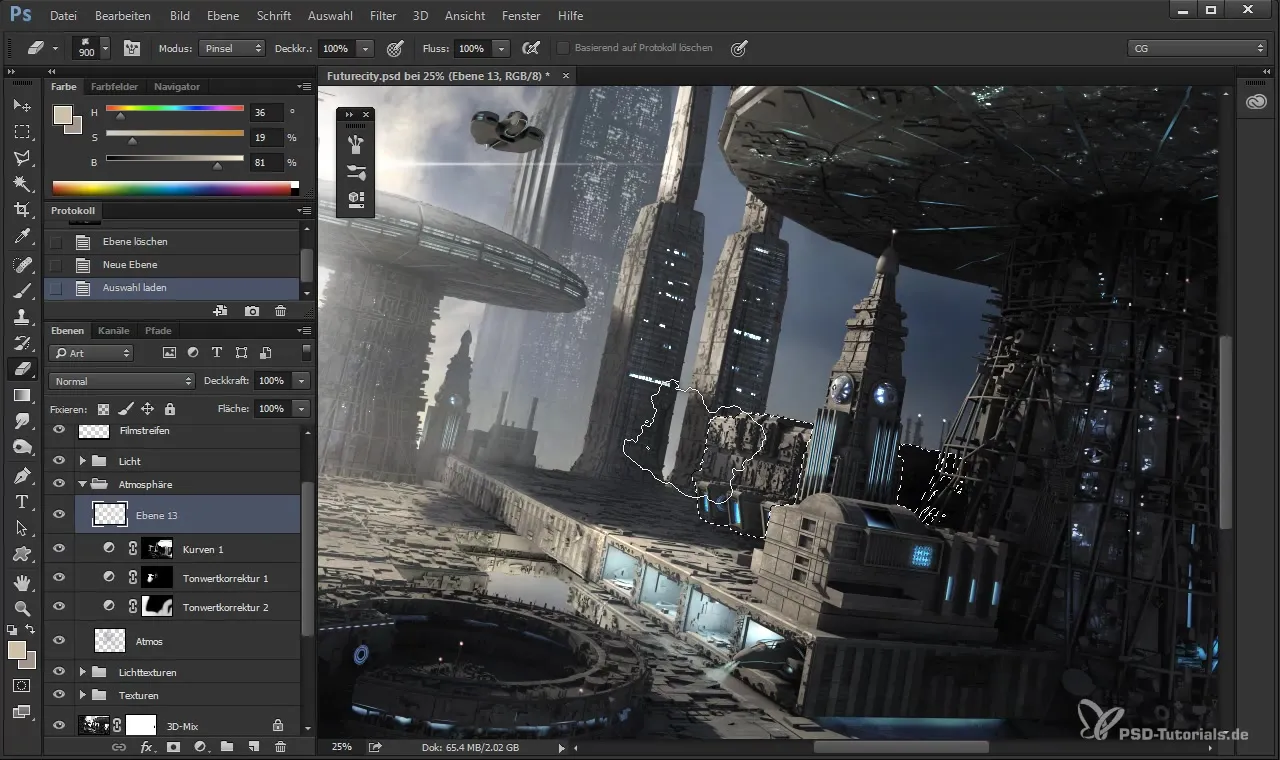Expand the Lichttexturen layer group
This screenshot has height=760, width=1280.
point(83,672)
